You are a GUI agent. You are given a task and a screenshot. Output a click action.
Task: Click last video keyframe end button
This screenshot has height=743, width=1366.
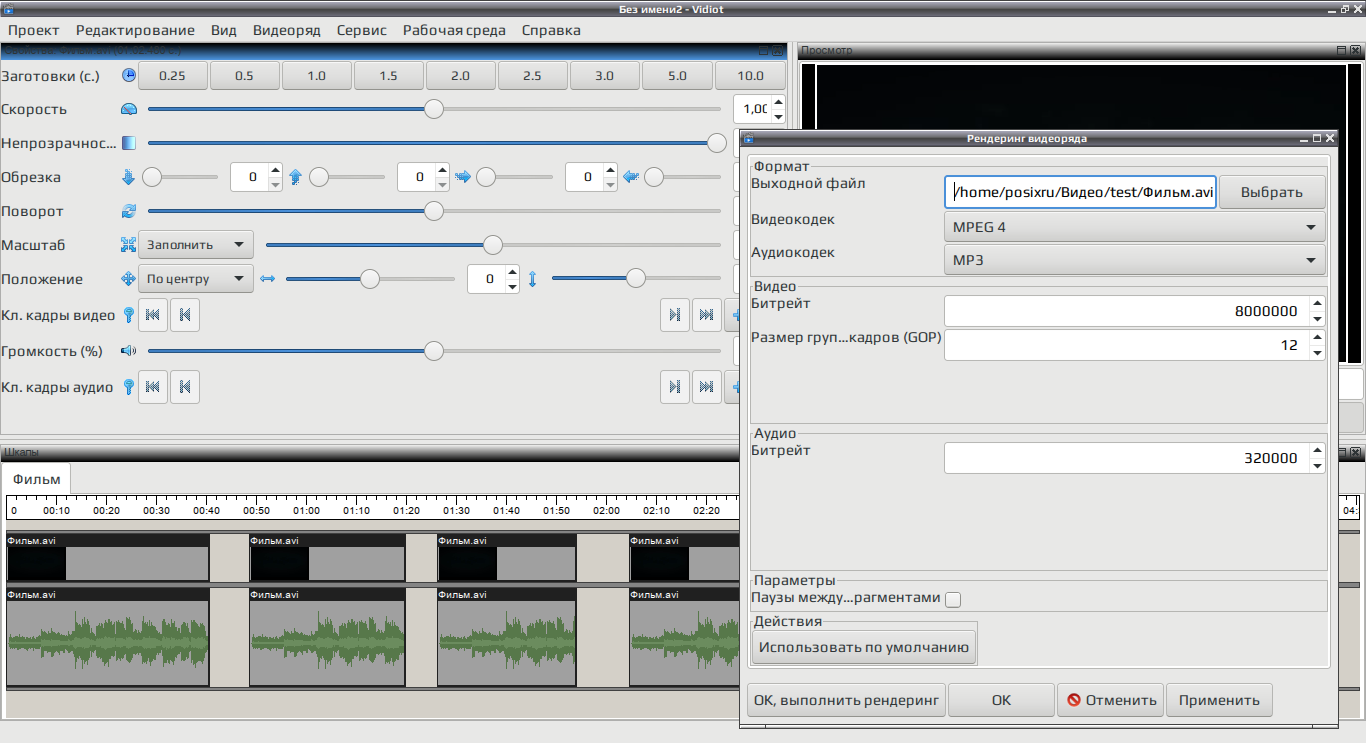(707, 315)
